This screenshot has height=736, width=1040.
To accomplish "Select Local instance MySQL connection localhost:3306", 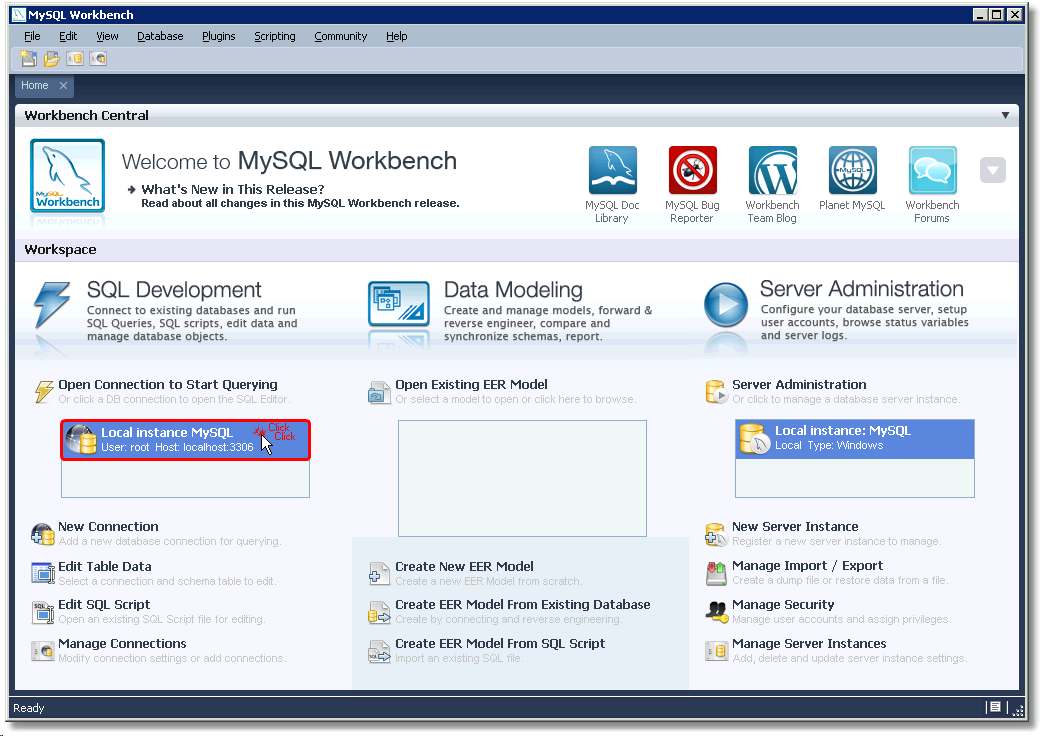I will coord(185,440).
